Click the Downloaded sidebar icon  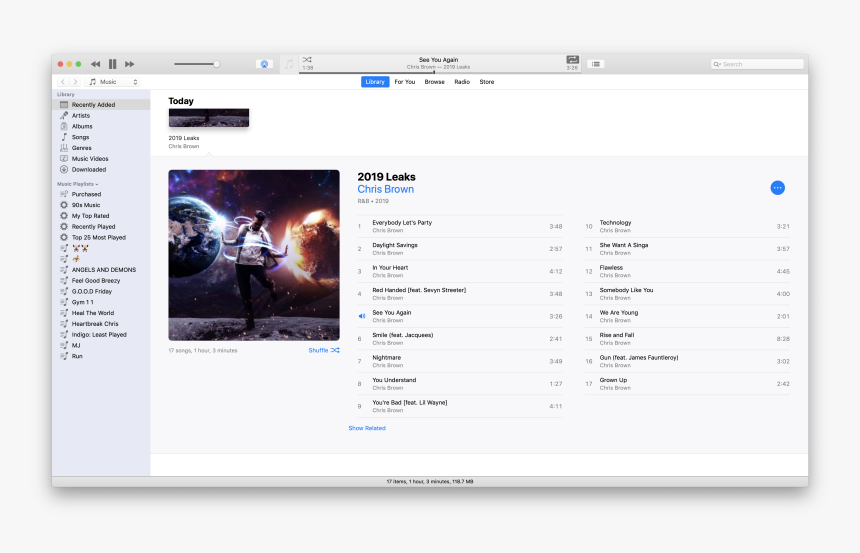point(64,170)
